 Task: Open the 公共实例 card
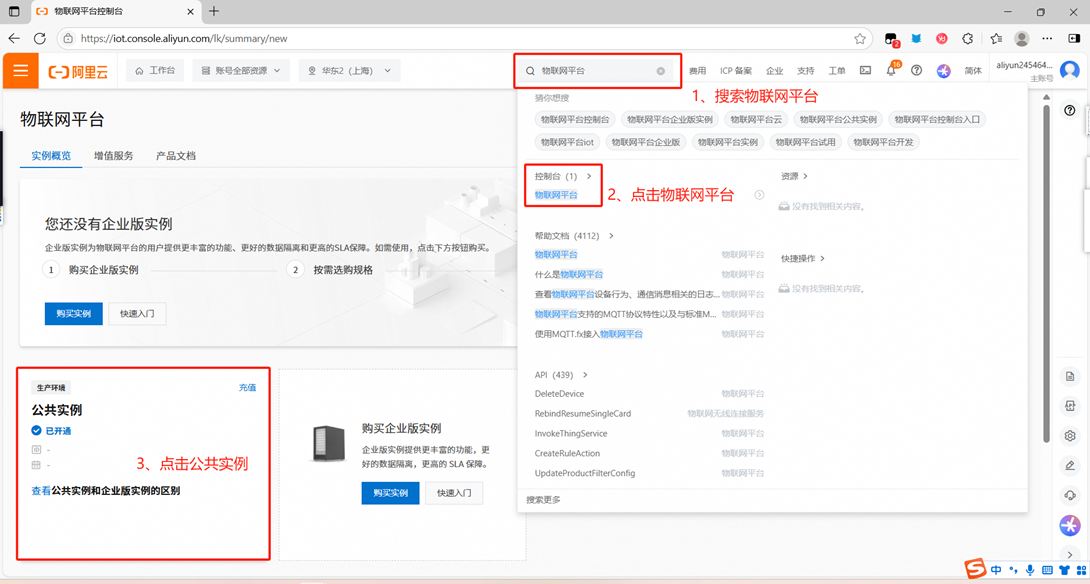pyautogui.click(x=143, y=464)
